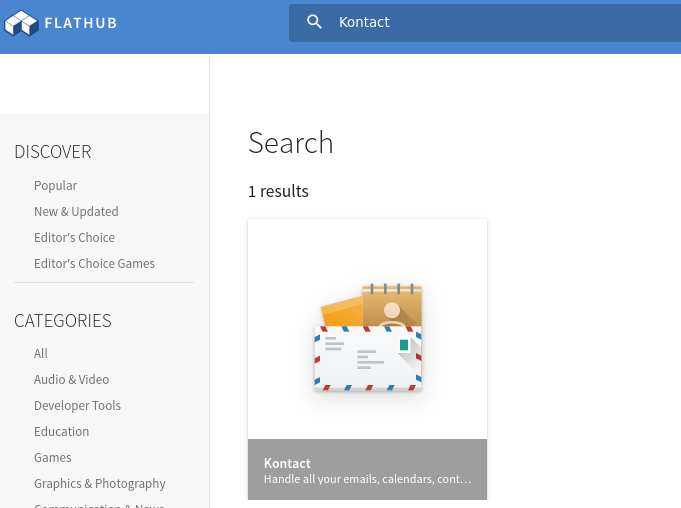This screenshot has width=681, height=508.
Task: Select the Games category
Action: [x=53, y=458]
